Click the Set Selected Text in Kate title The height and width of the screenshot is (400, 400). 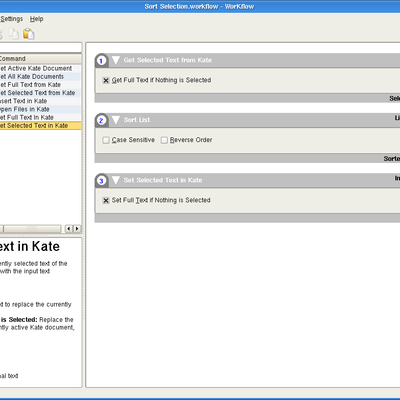click(x=163, y=180)
